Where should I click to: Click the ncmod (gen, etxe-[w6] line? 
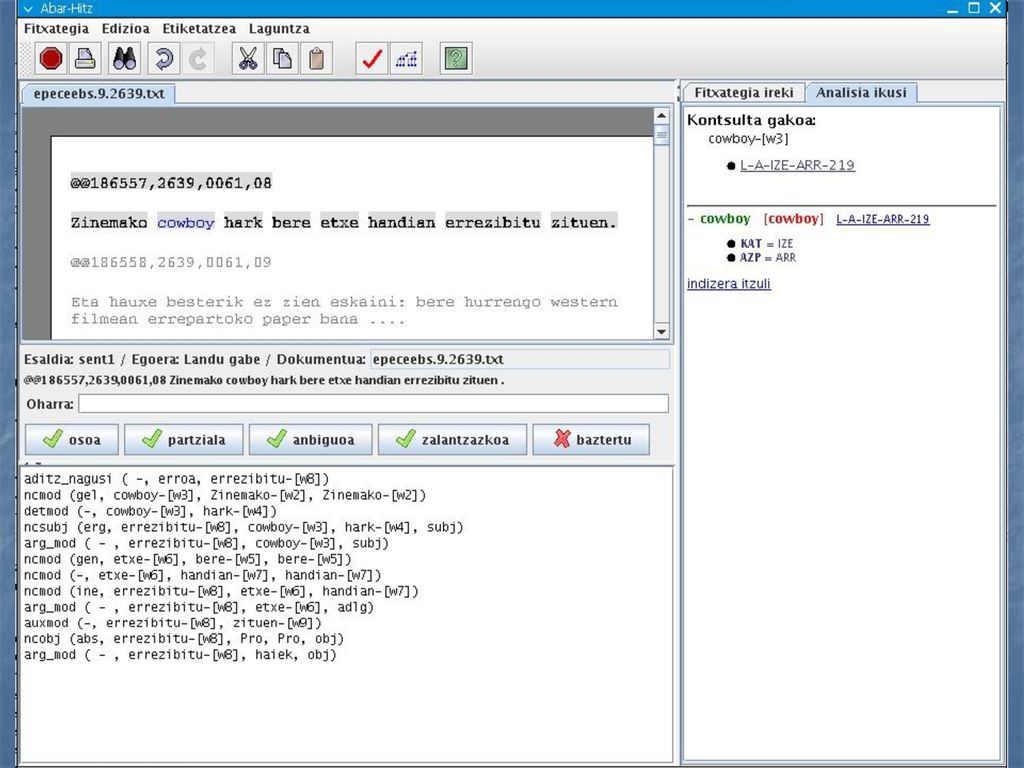(187, 559)
